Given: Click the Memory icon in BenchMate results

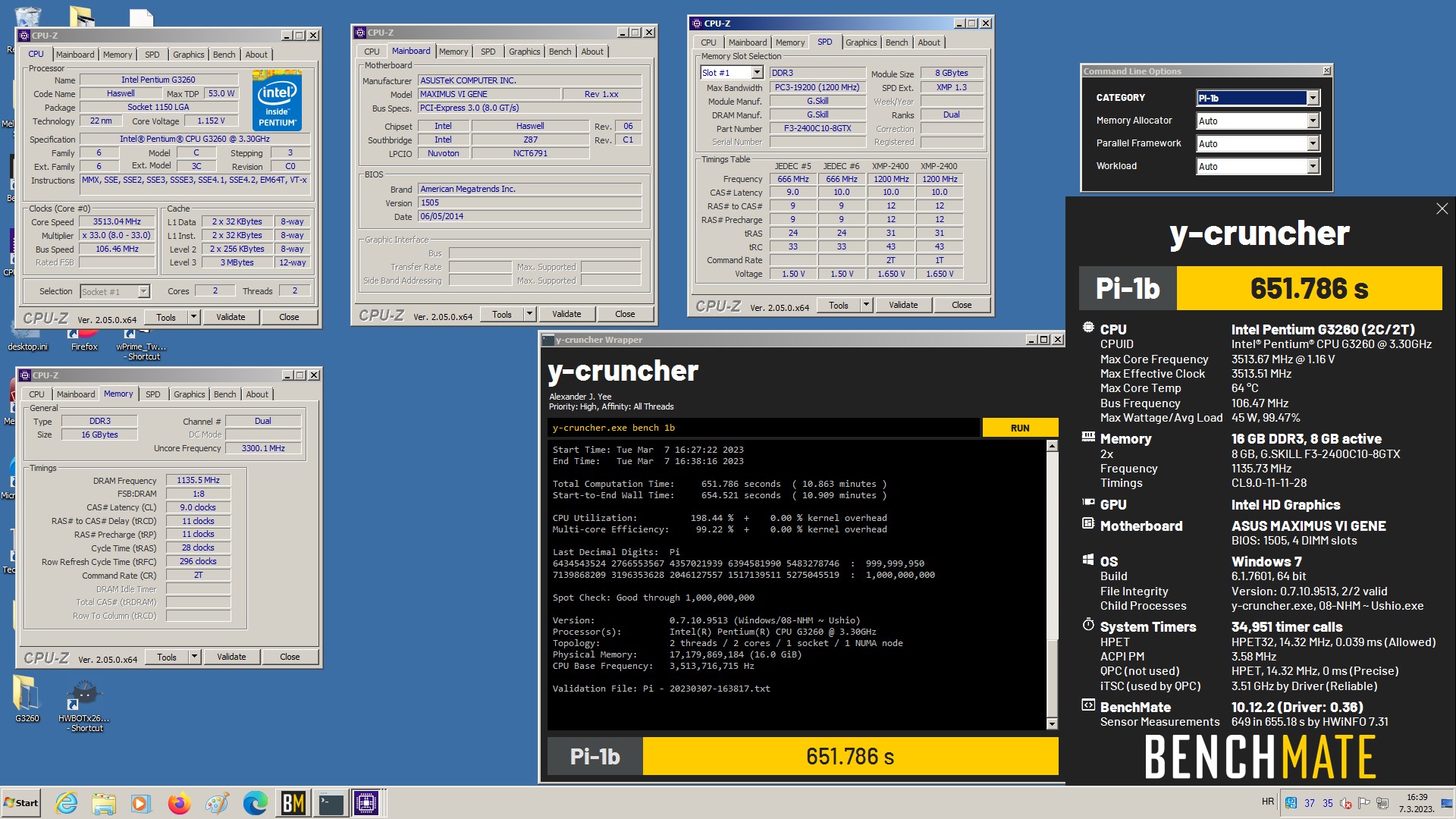Looking at the screenshot, I should [1088, 437].
